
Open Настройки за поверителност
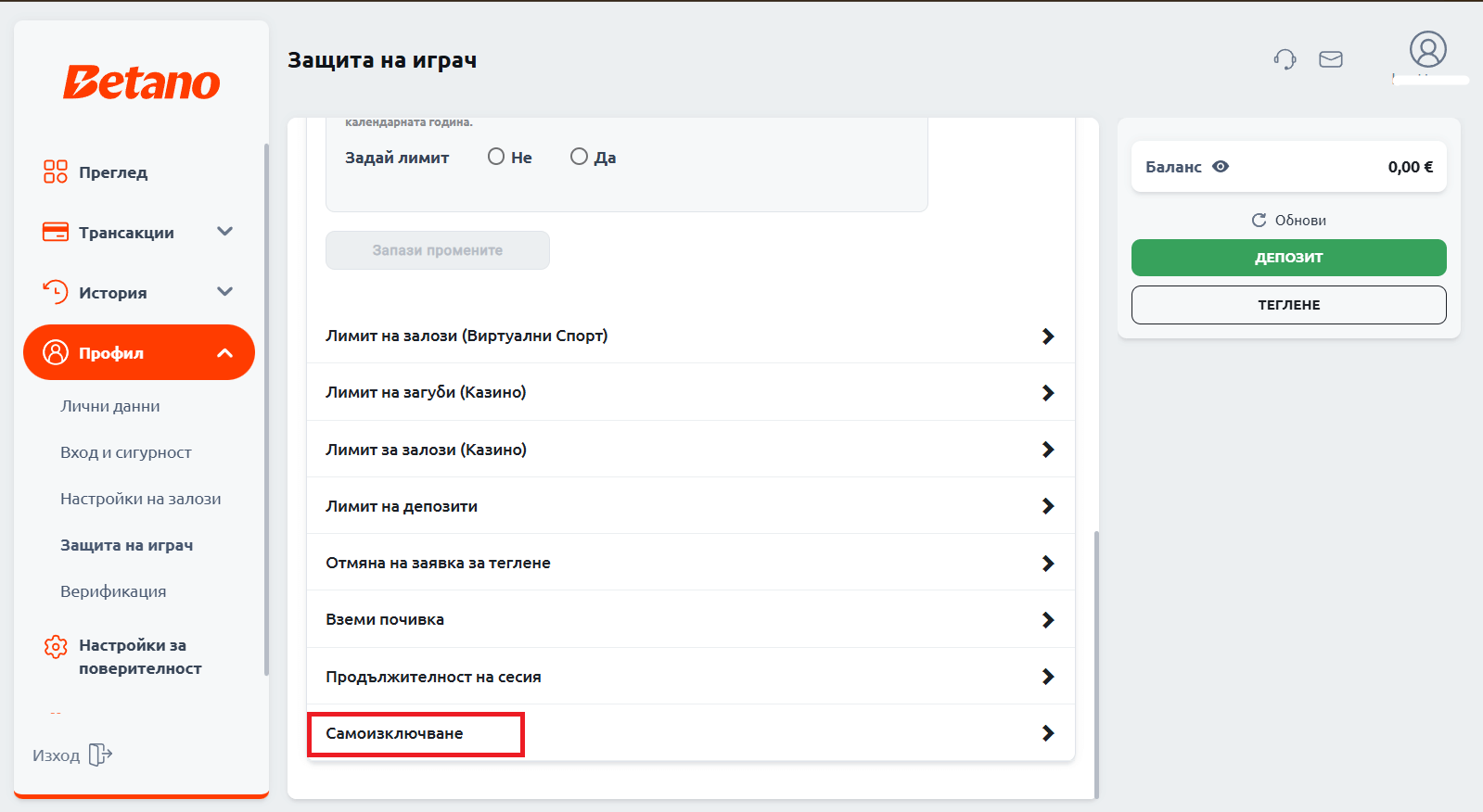(x=140, y=656)
